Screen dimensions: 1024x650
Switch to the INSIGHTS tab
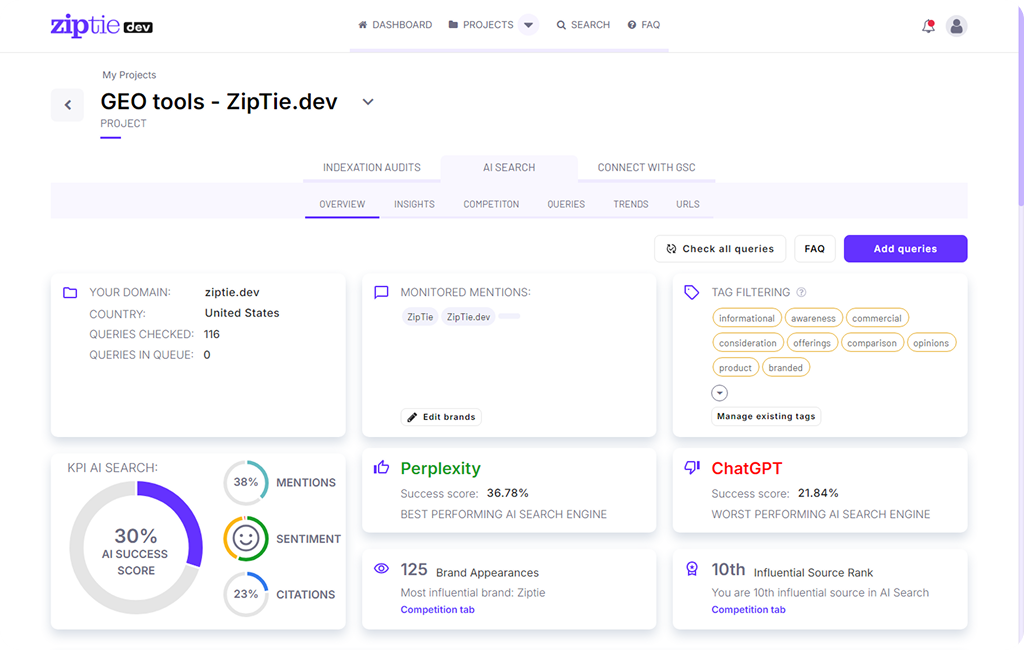coord(414,204)
